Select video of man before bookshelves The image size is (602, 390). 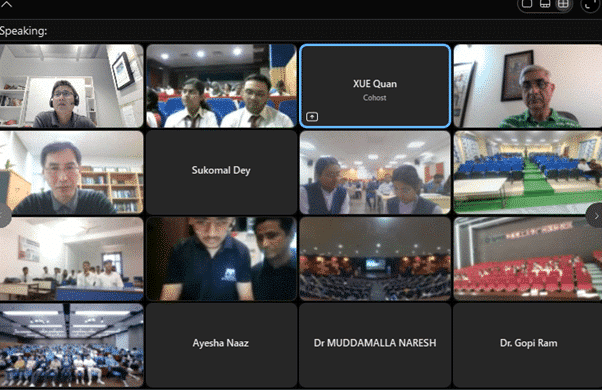[x=71, y=172]
